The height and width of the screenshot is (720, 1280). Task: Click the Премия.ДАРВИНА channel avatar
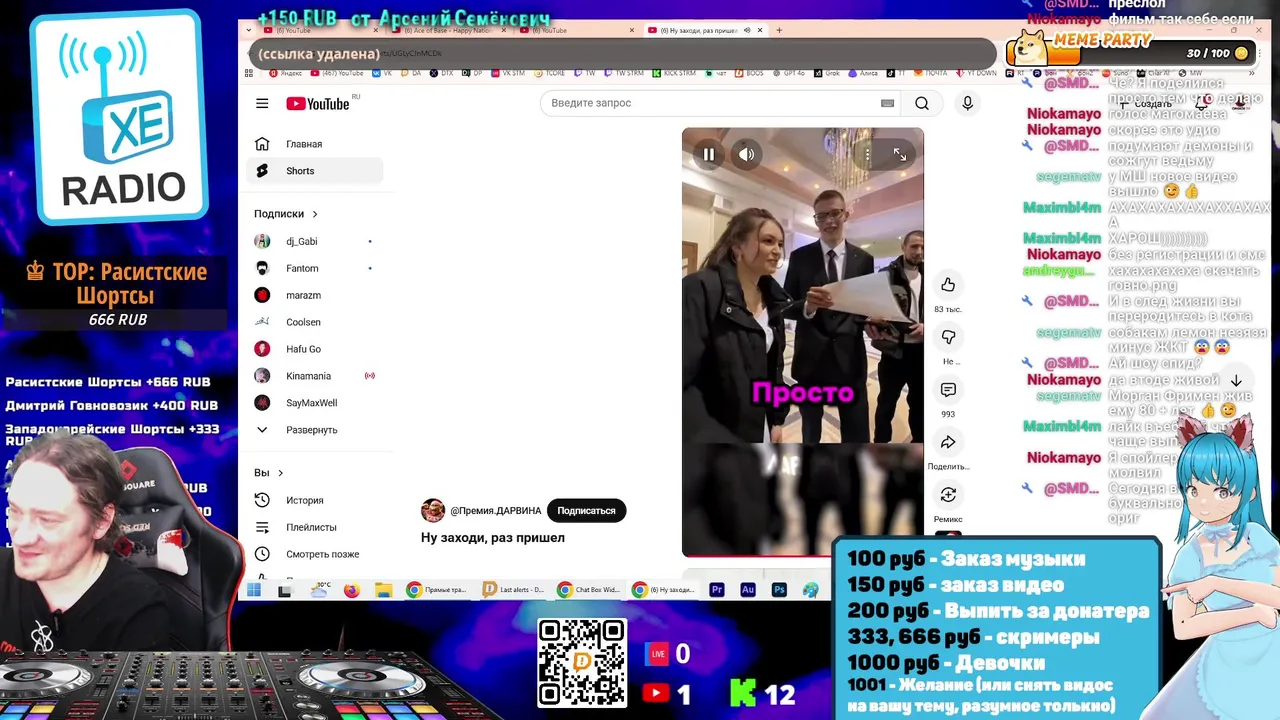coord(432,511)
